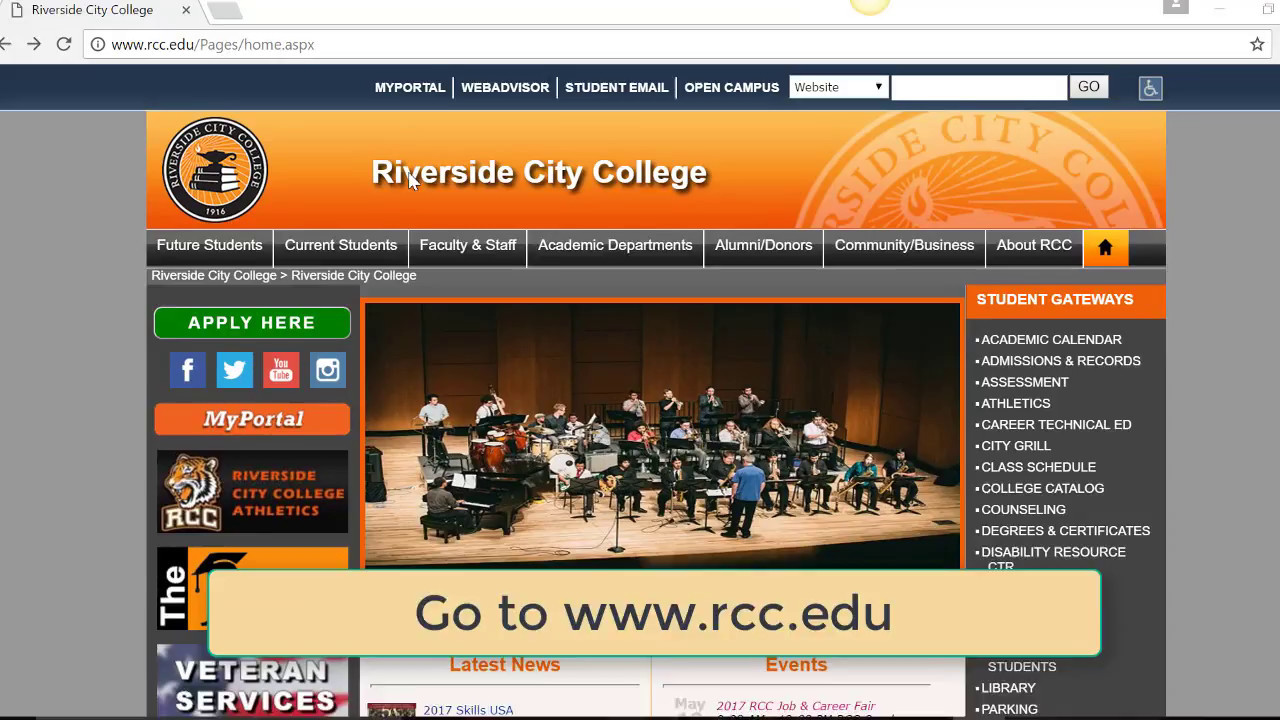
Task: Open the Veteran Services banner
Action: click(x=252, y=681)
